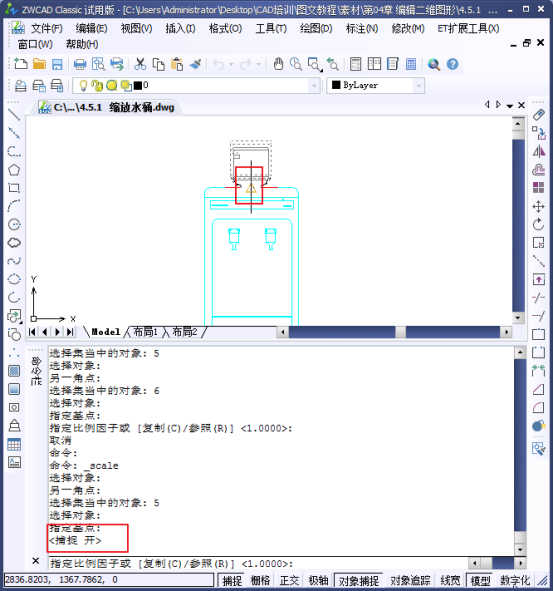Toggle 对象追踪 object tracking
This screenshot has height=591, width=554.
[410, 580]
